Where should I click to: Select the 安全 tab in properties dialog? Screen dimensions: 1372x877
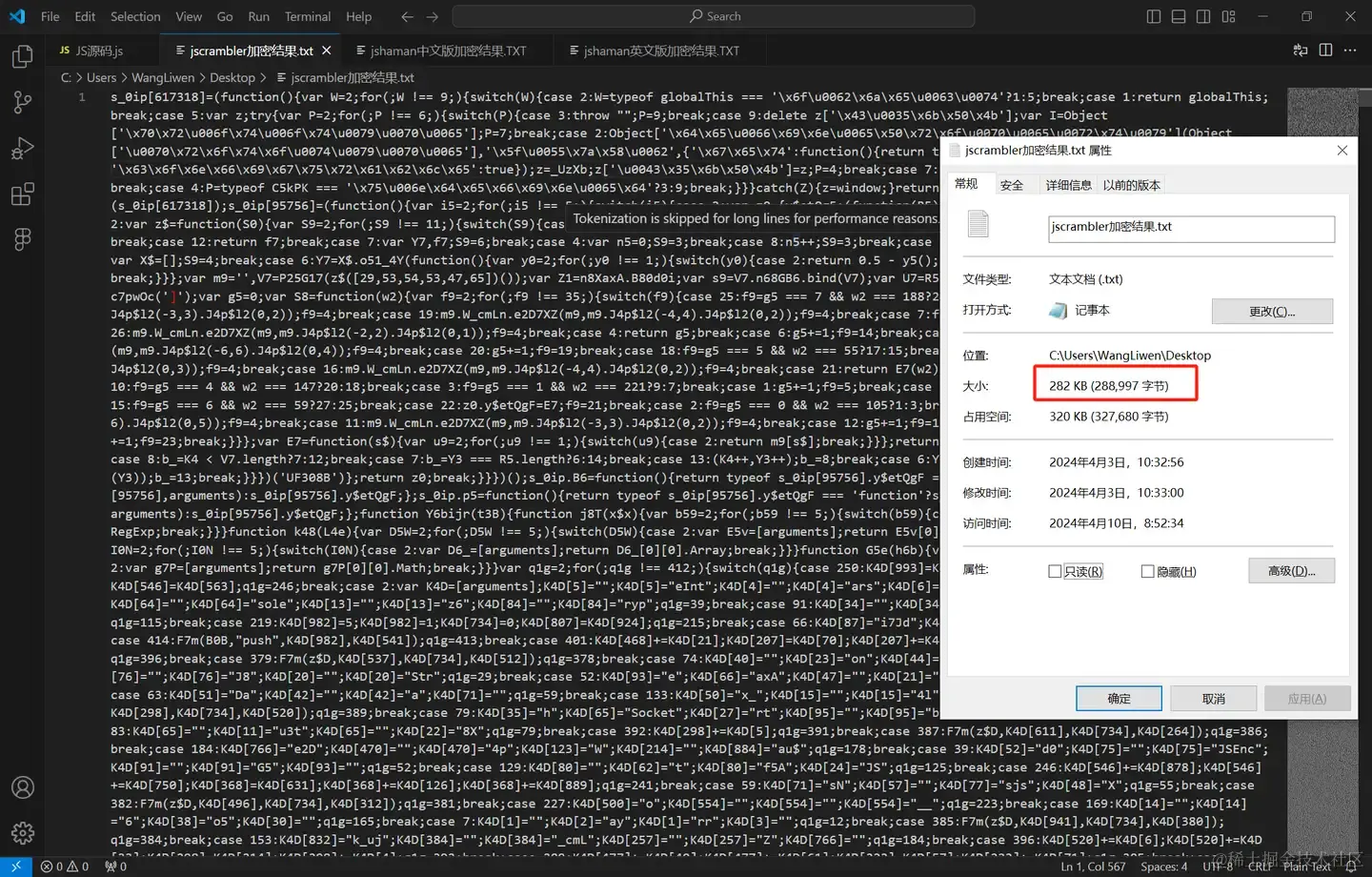coord(1012,185)
